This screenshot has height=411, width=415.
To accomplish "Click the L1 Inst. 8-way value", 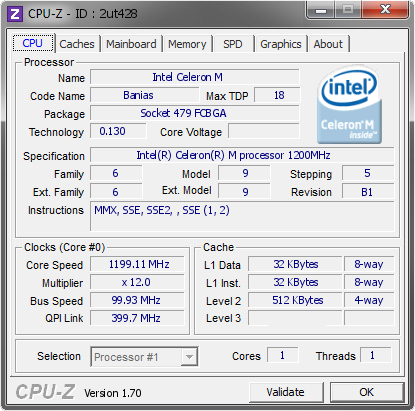I will point(369,282).
